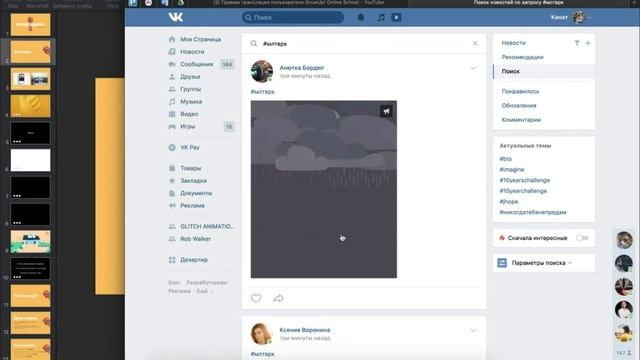Viewport: 640px width, 360px height.
Task: Click the home icon next to Моя Страница
Action: point(172,39)
